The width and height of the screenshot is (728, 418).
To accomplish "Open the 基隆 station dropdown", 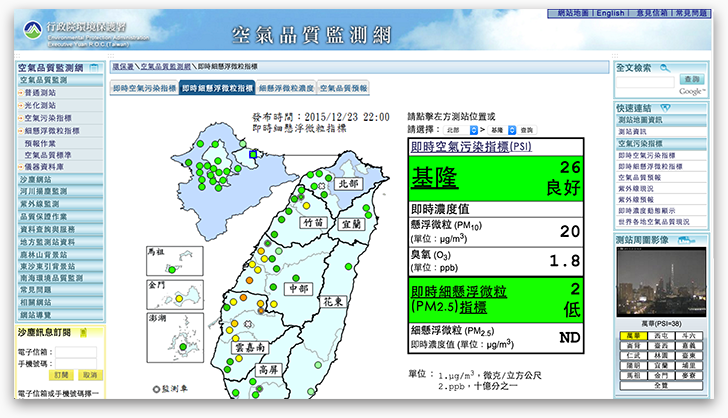I will 502,130.
